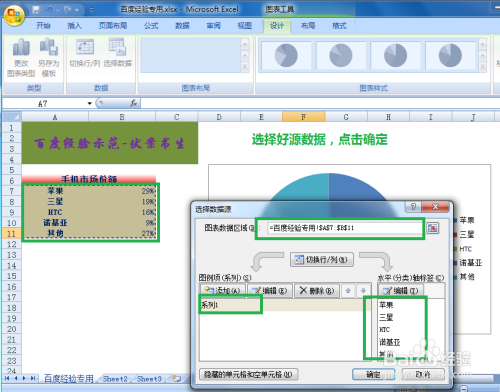Click the insert new worksheet icon
500x392 pixels.
coord(177,379)
